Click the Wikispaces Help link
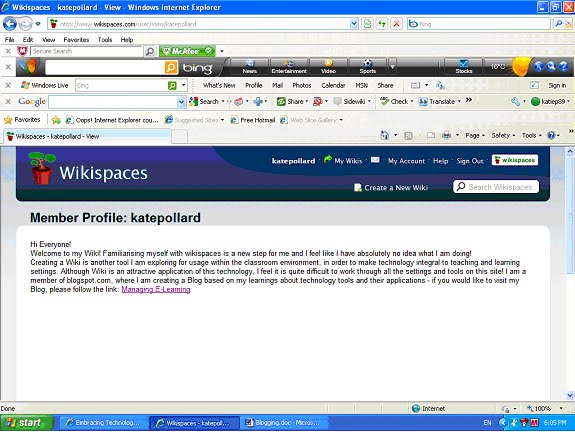This screenshot has width=575, height=432. click(440, 161)
